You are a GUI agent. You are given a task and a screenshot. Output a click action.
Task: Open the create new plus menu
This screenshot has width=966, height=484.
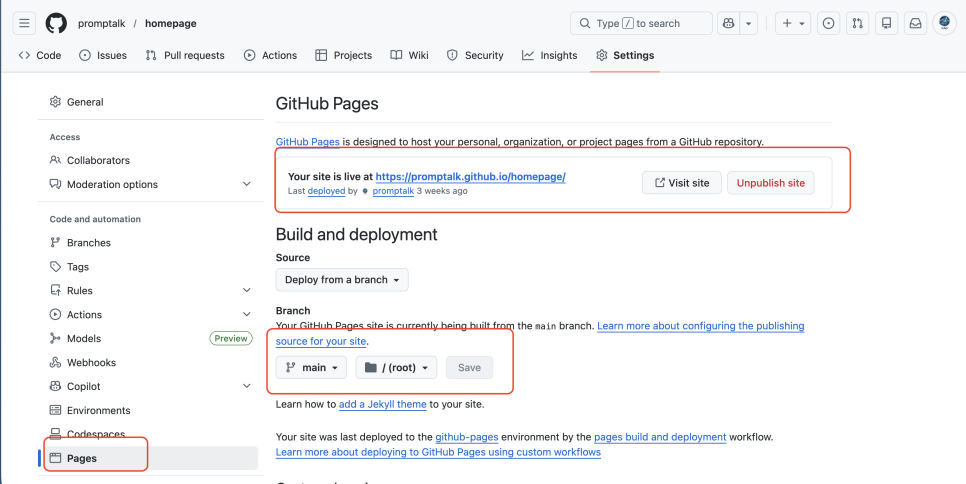coord(793,23)
